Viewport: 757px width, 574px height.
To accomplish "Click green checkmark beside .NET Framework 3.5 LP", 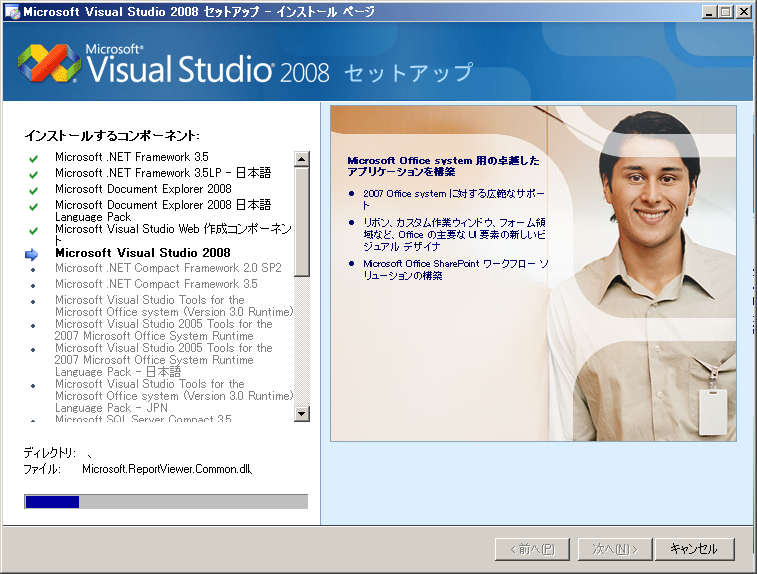I will 33,174.
